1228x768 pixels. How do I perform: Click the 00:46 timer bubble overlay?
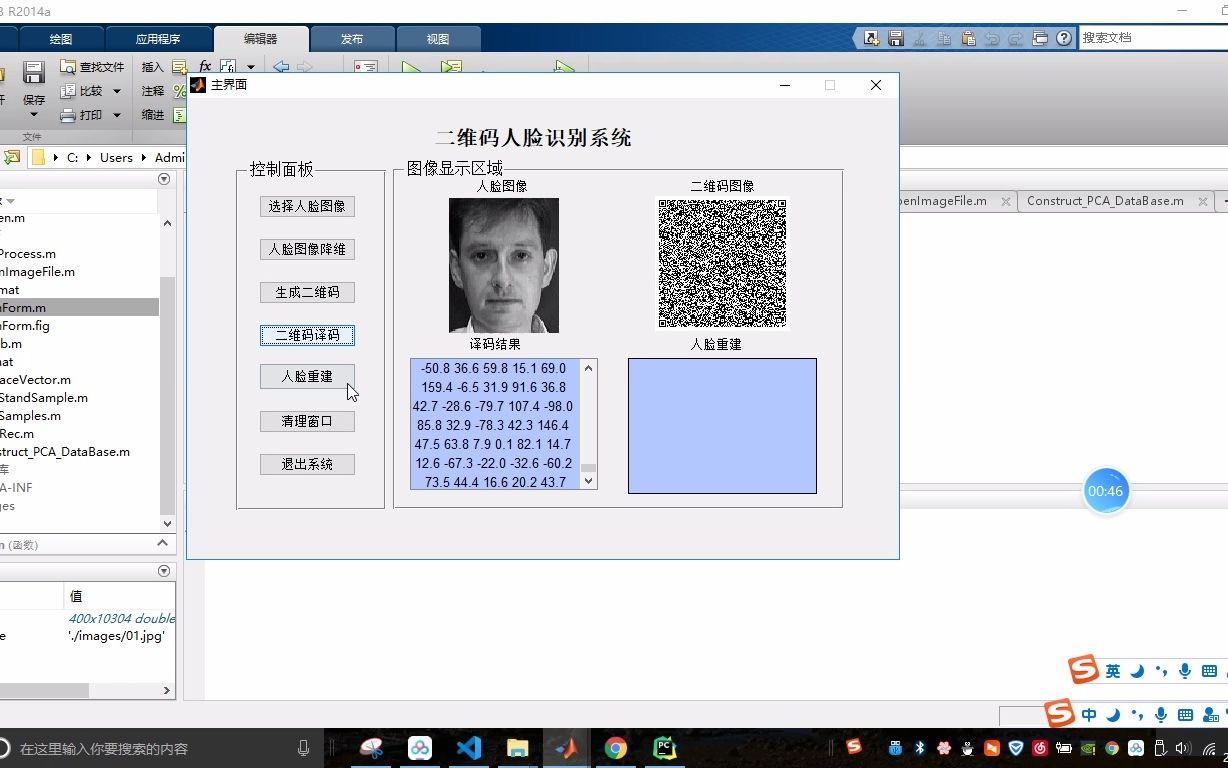point(1106,490)
